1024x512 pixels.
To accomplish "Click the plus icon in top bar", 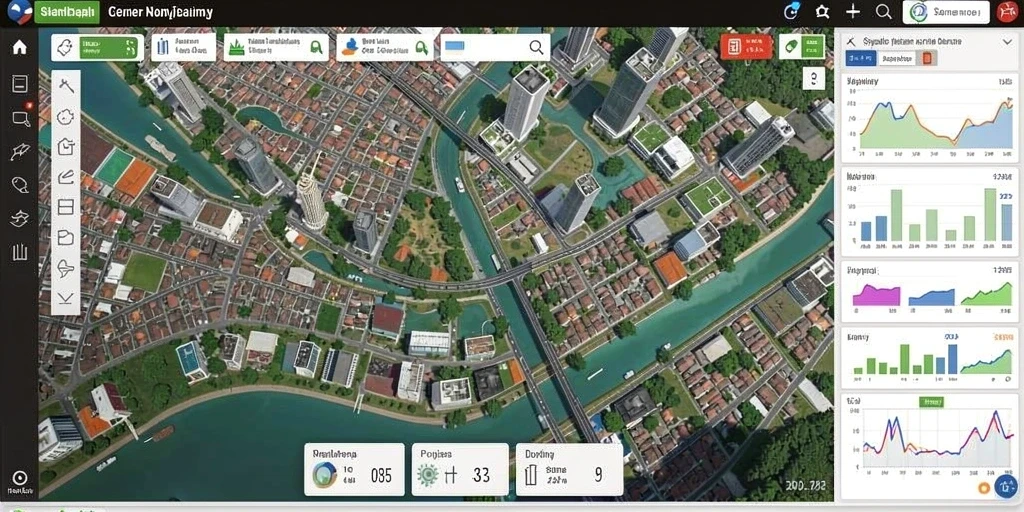I will coord(853,12).
